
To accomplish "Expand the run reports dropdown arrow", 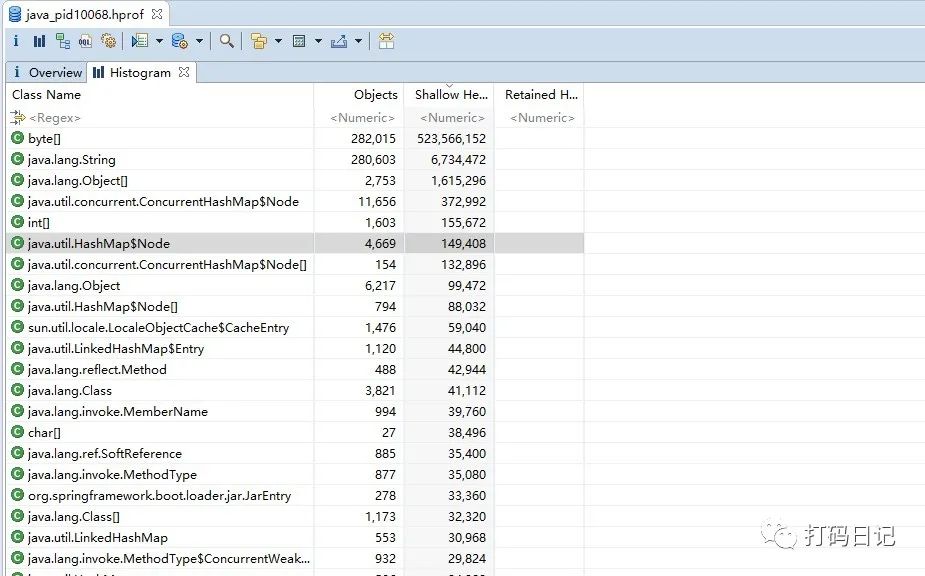I will pyautogui.click(x=159, y=41).
